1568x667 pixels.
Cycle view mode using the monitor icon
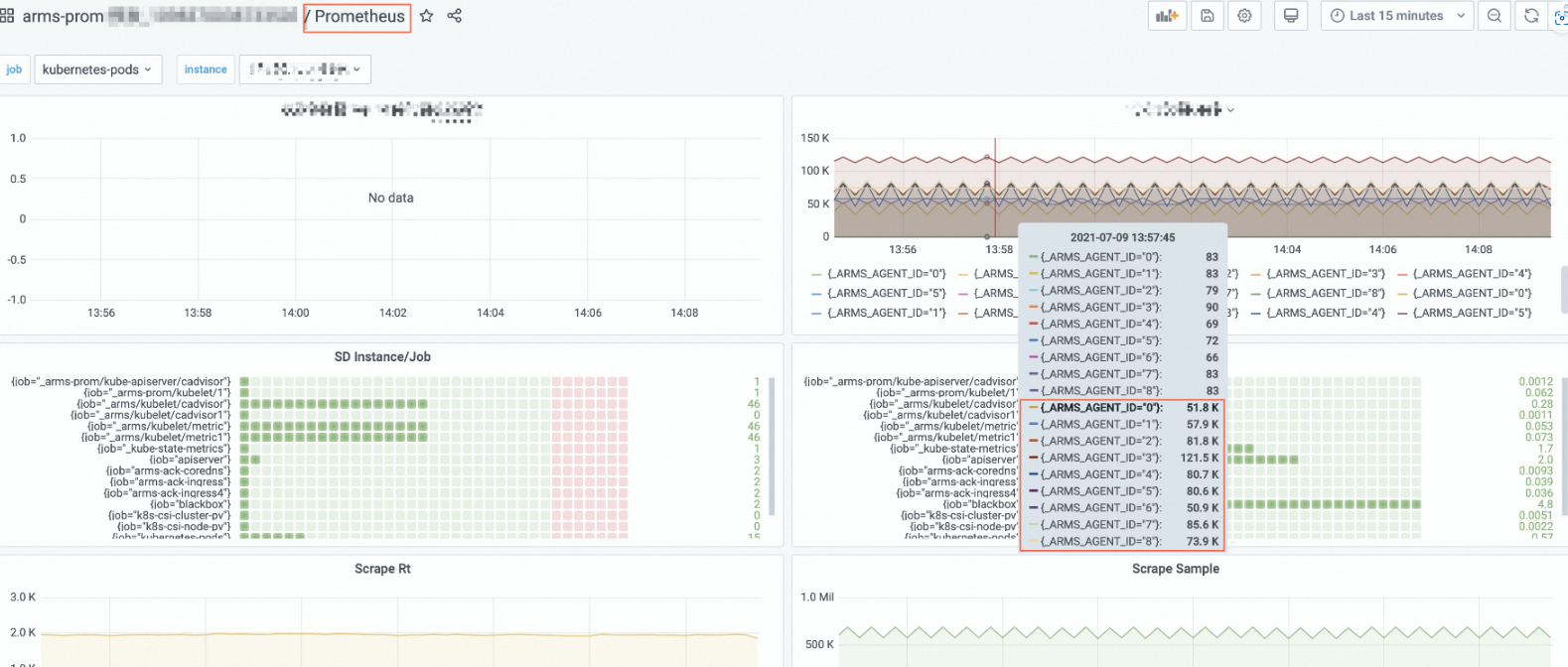(1291, 16)
